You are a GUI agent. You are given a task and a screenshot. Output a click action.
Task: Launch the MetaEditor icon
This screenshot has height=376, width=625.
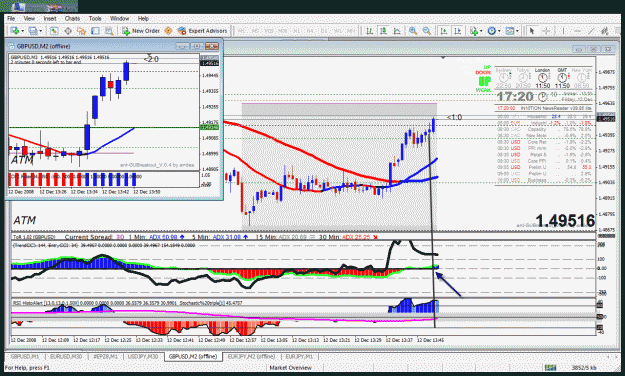(168, 31)
